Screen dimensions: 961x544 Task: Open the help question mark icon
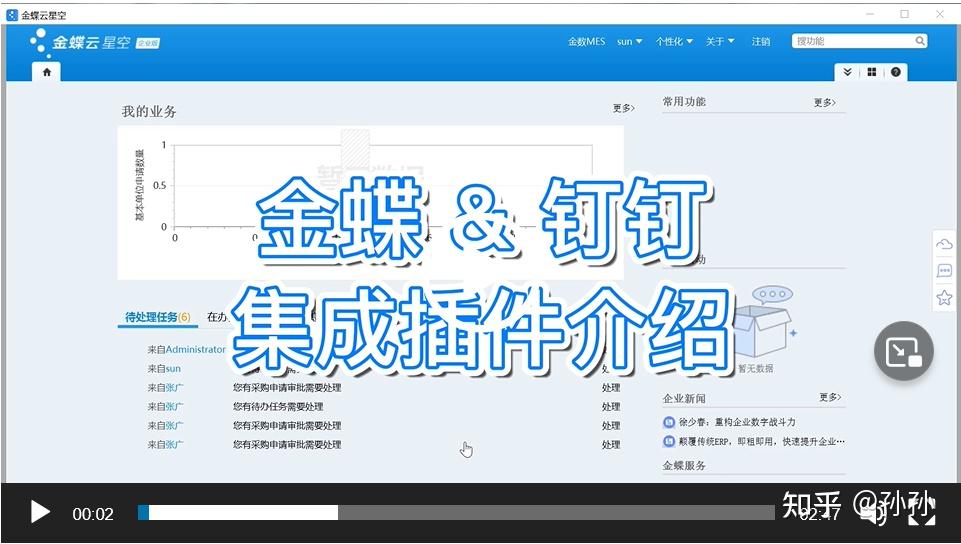pyautogui.click(x=895, y=72)
